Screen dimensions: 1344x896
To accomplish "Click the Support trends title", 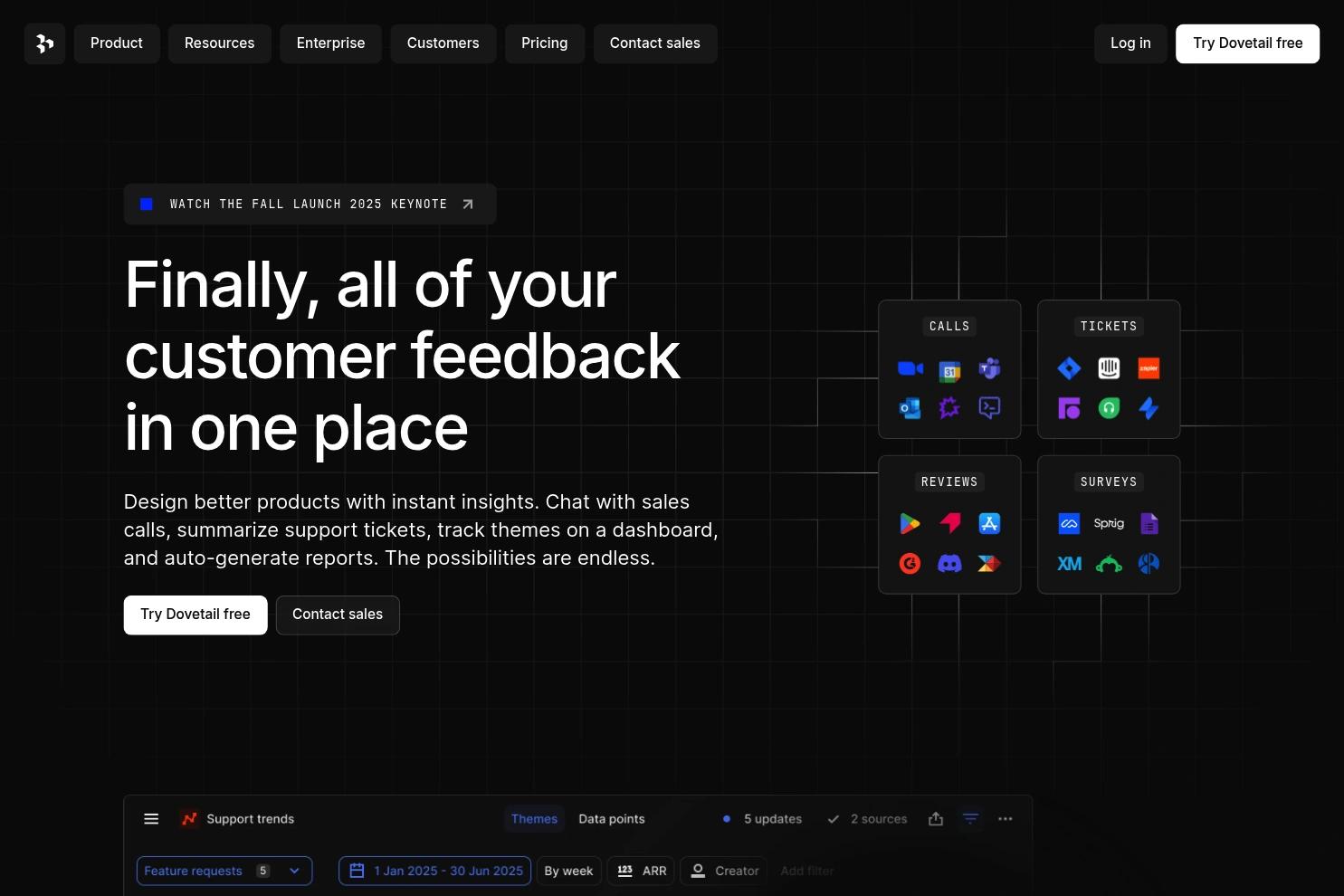I will [x=251, y=819].
